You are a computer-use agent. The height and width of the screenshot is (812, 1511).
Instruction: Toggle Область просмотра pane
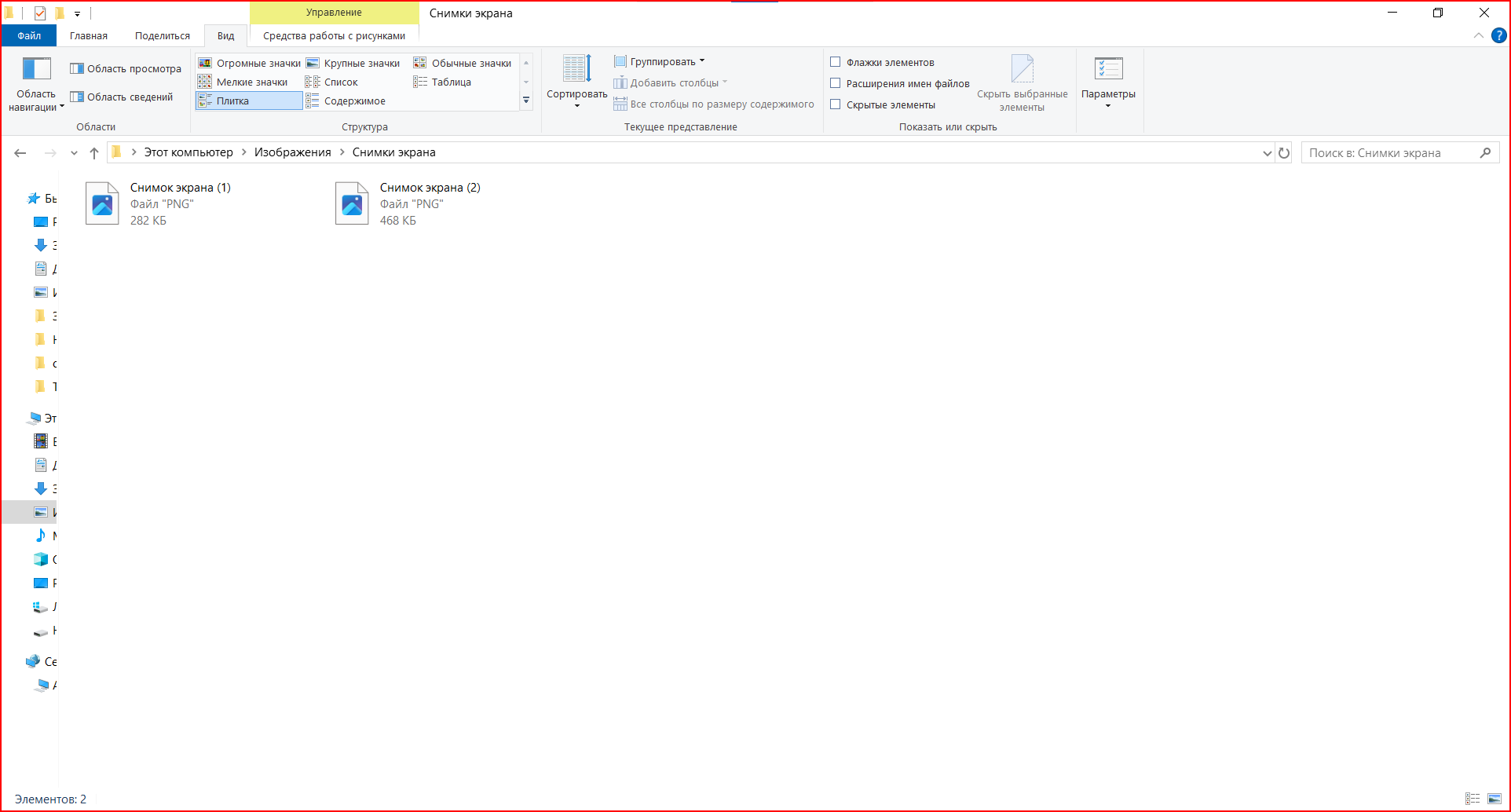point(126,68)
